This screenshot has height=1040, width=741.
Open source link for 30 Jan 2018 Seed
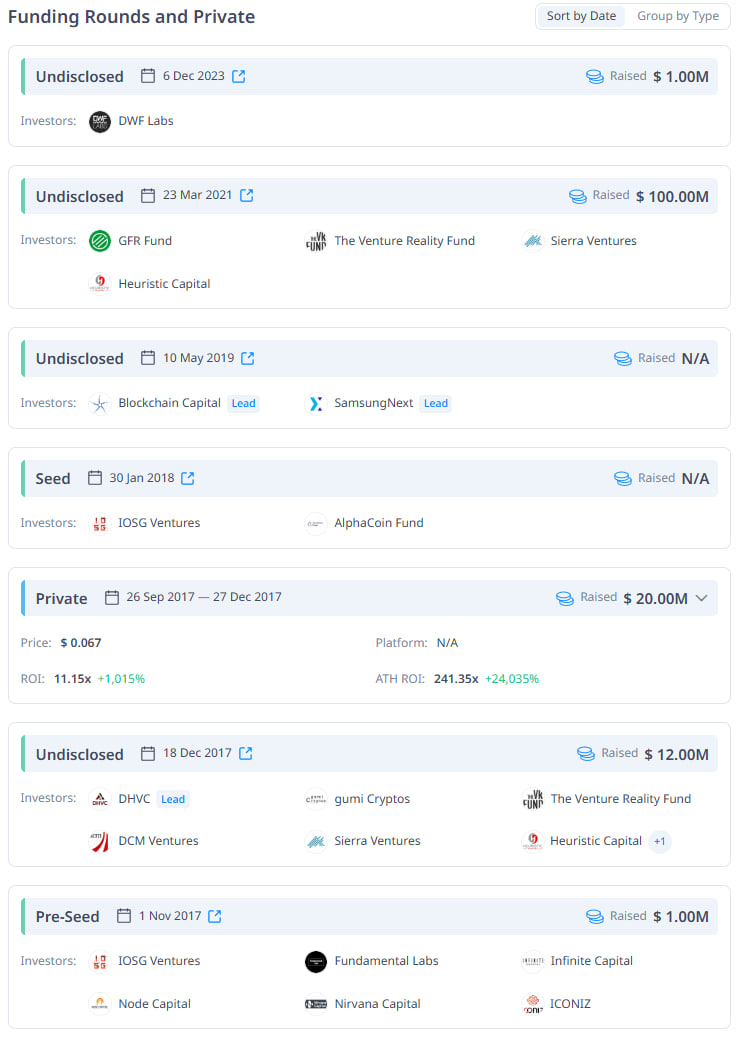(x=188, y=478)
